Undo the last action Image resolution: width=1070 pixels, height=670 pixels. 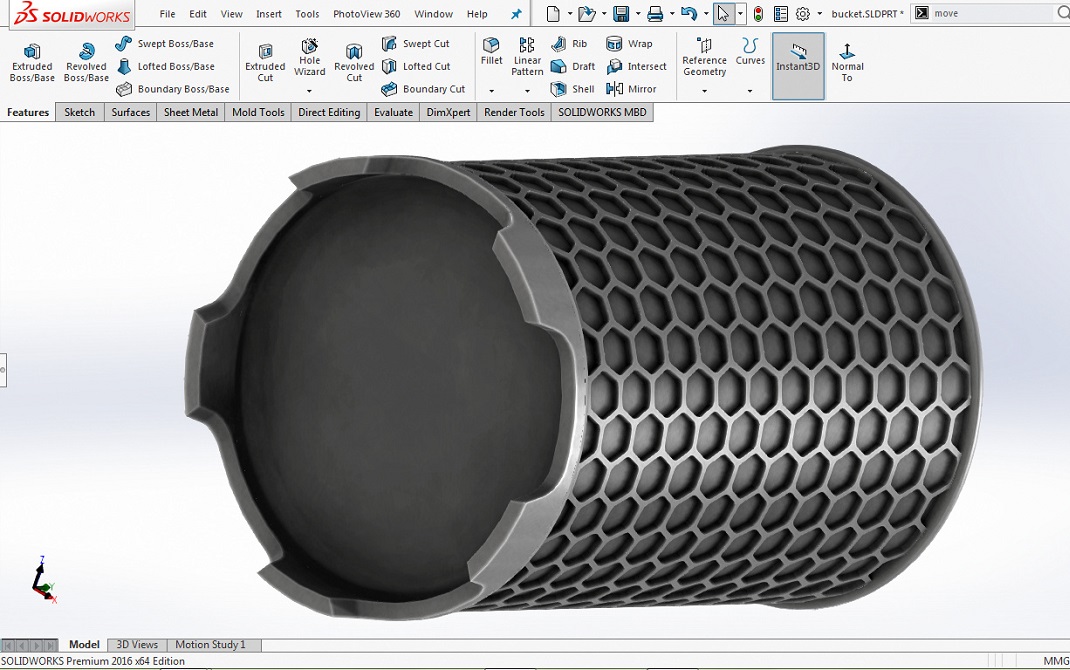pyautogui.click(x=689, y=14)
